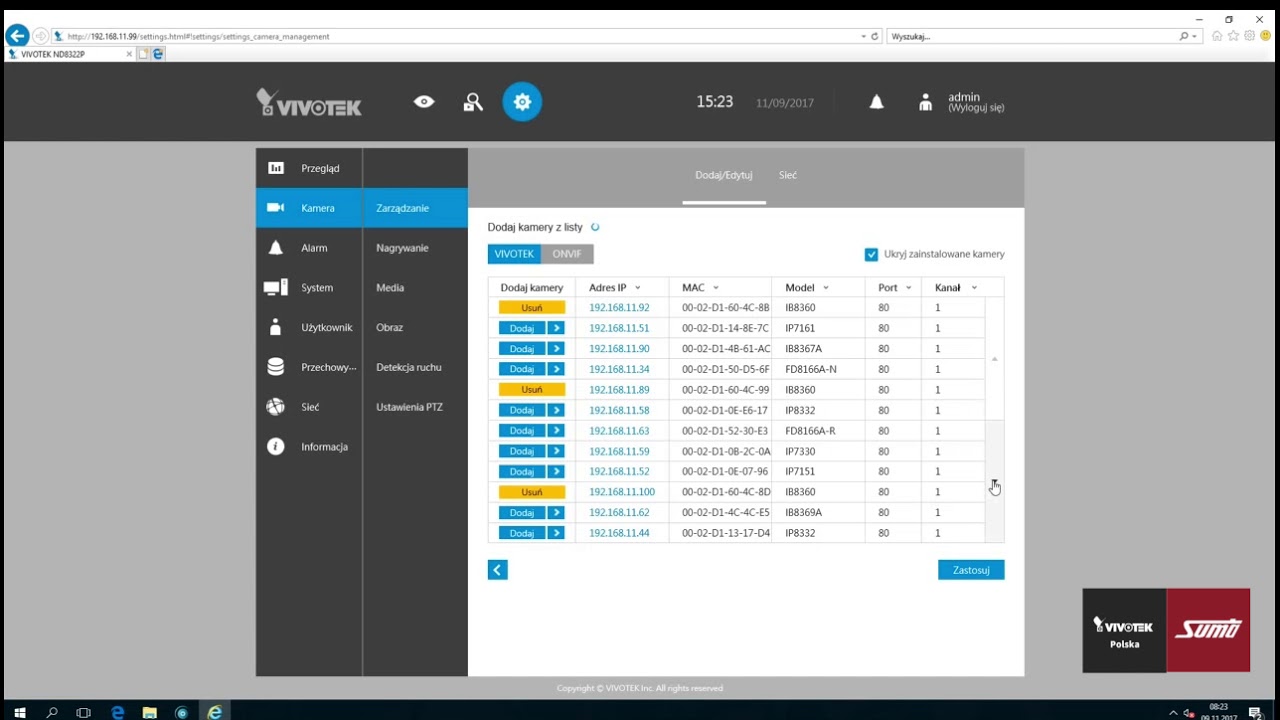Open the live view eye icon
The height and width of the screenshot is (720, 1280).
tap(424, 102)
